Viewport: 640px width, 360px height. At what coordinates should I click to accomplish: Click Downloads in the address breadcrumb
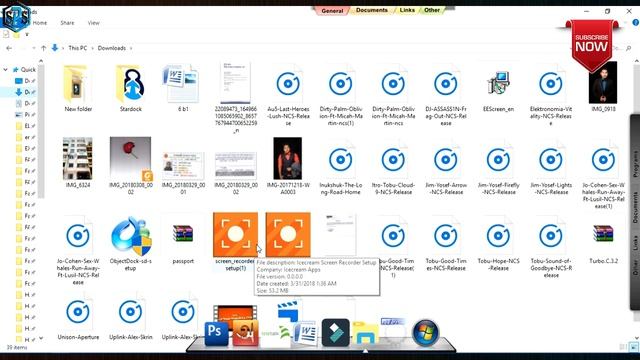[x=111, y=48]
